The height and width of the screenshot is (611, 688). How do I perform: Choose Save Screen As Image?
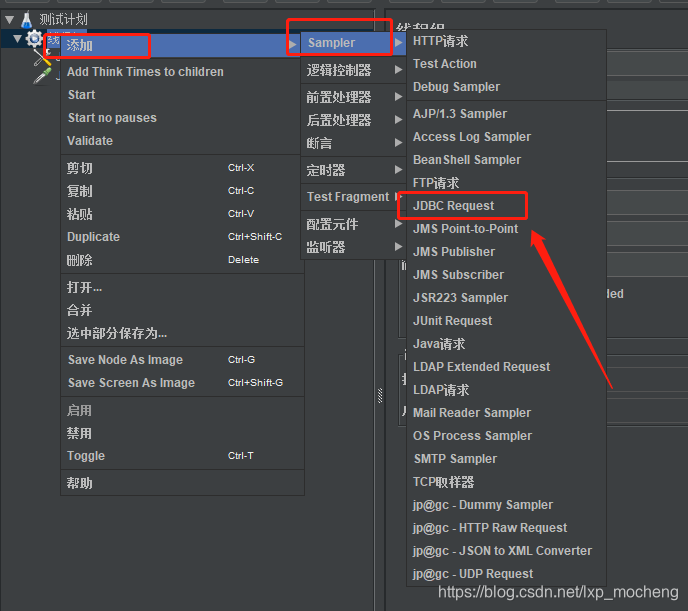[182, 383]
